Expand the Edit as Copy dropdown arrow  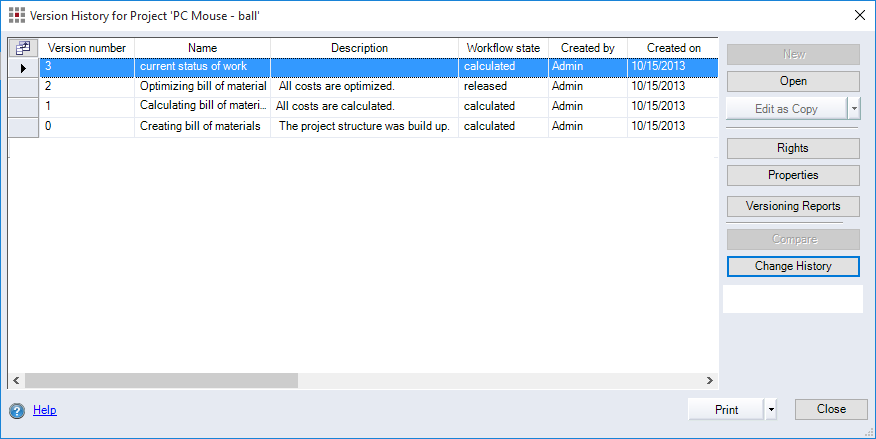pyautogui.click(x=854, y=109)
